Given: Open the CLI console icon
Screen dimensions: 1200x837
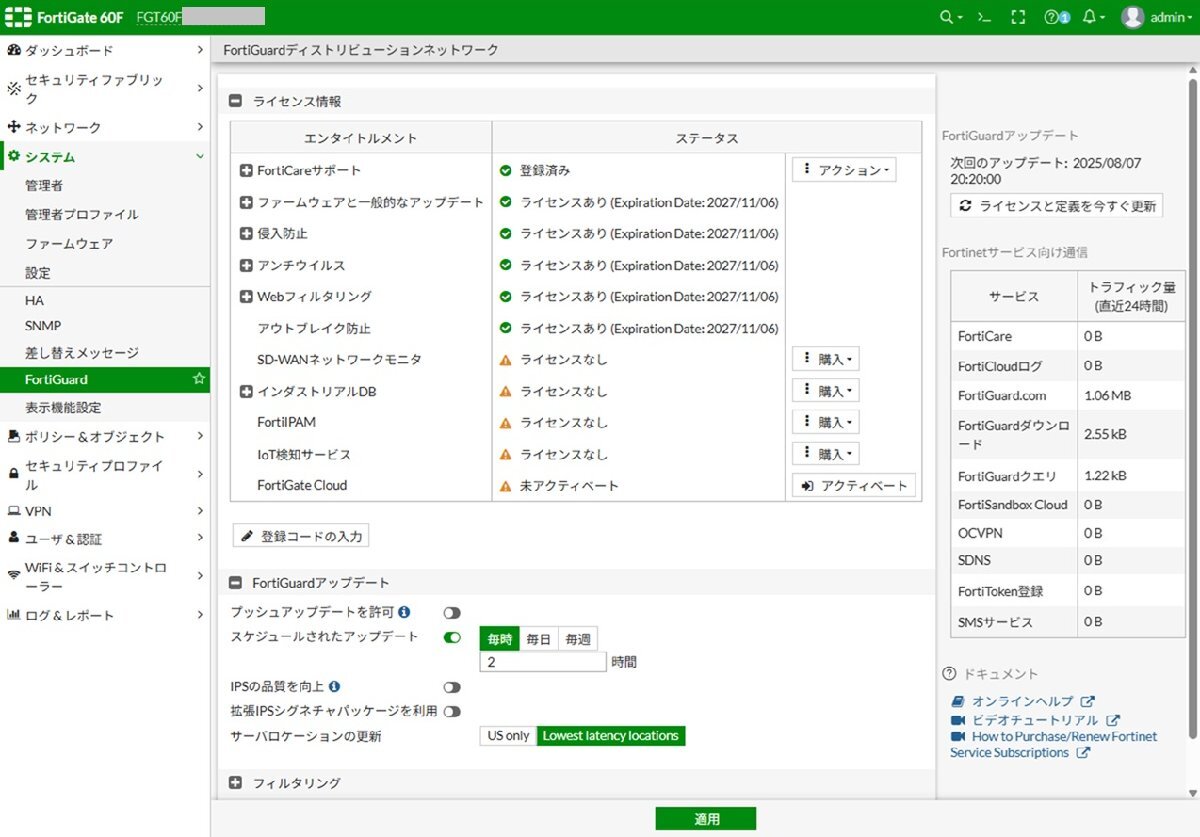Looking at the screenshot, I should [x=985, y=17].
